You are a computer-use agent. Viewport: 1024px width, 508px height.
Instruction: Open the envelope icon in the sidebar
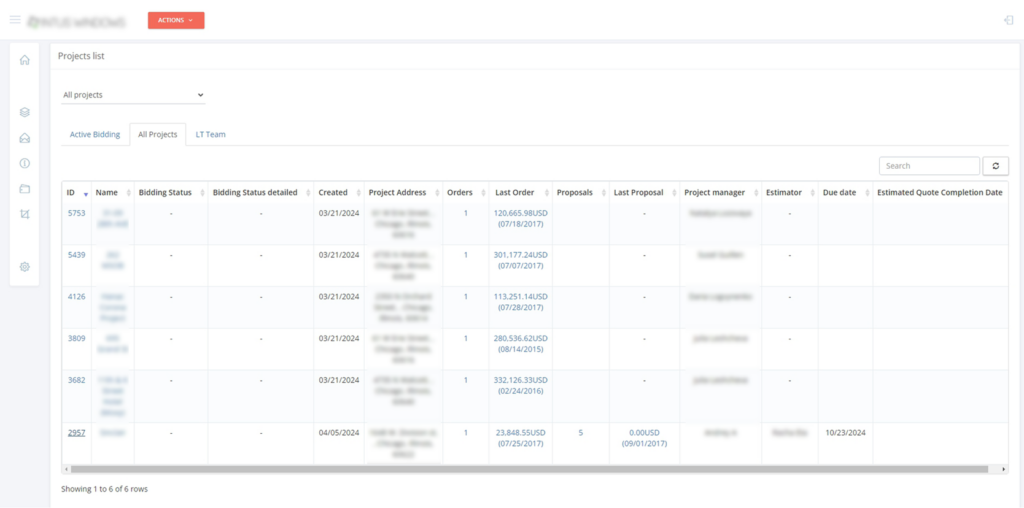[x=25, y=138]
